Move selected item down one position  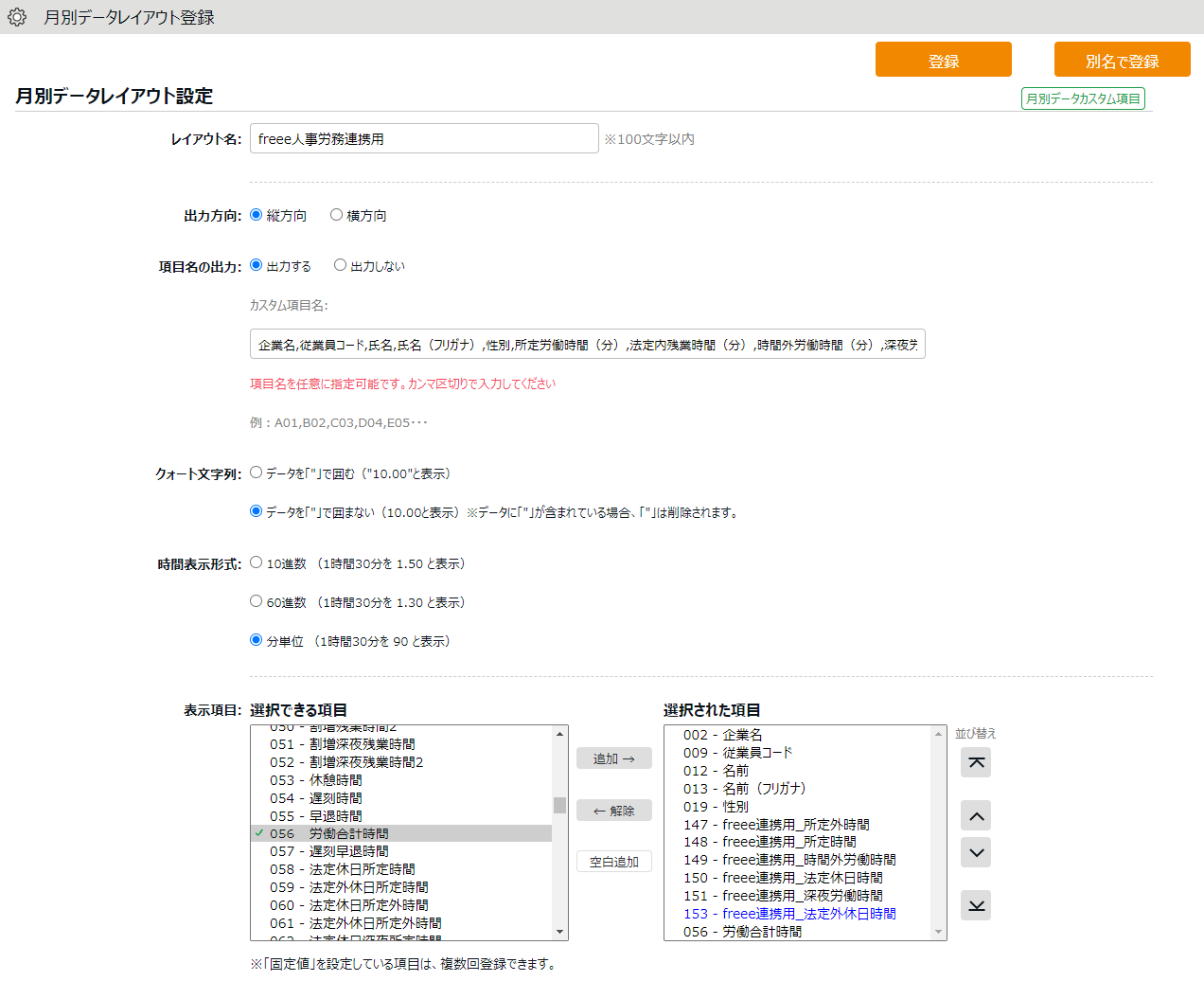976,852
